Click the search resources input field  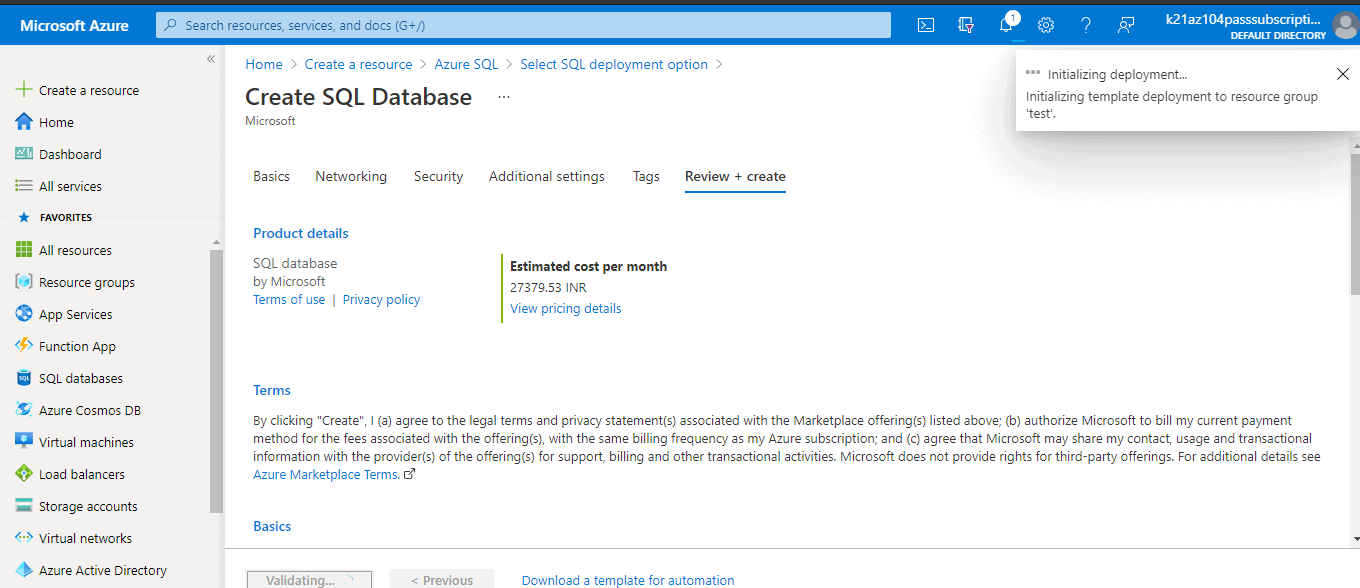pos(521,24)
